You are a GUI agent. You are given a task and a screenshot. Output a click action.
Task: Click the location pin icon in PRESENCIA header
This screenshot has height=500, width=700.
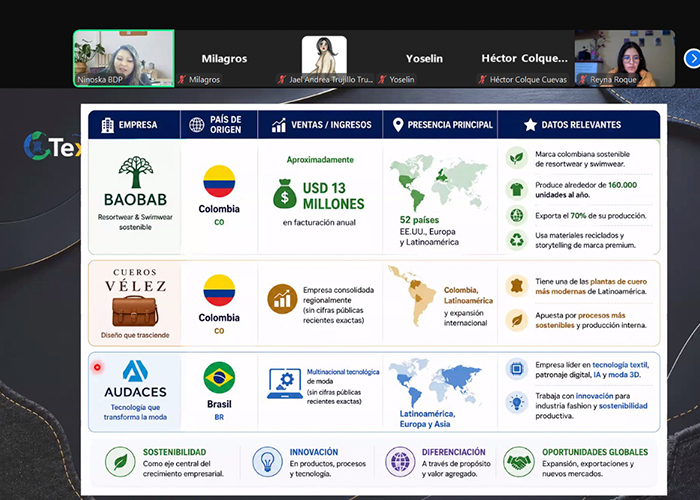tap(398, 125)
